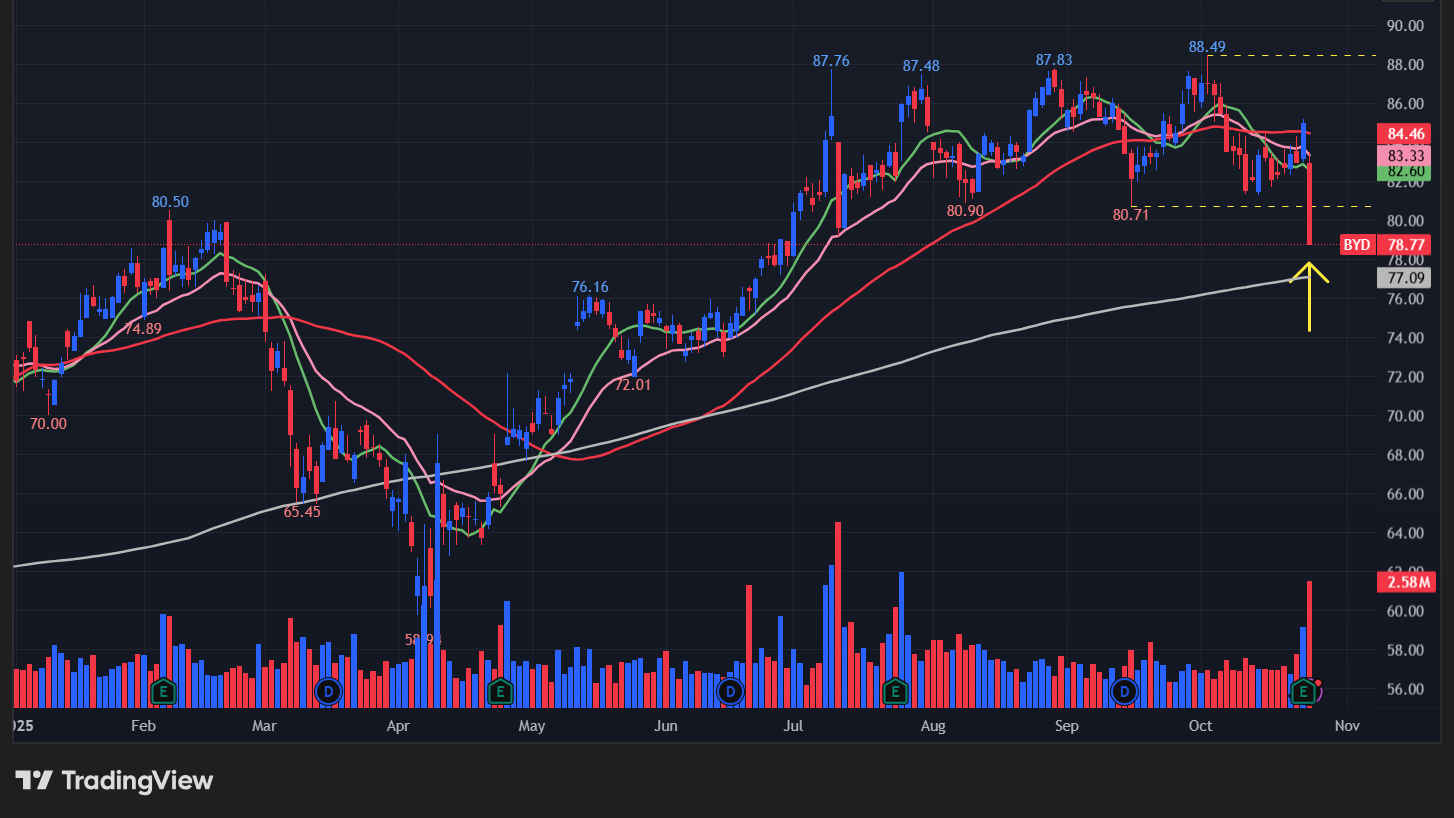Click the BYD symbol price label
1454x818 pixels.
(x=1356, y=245)
